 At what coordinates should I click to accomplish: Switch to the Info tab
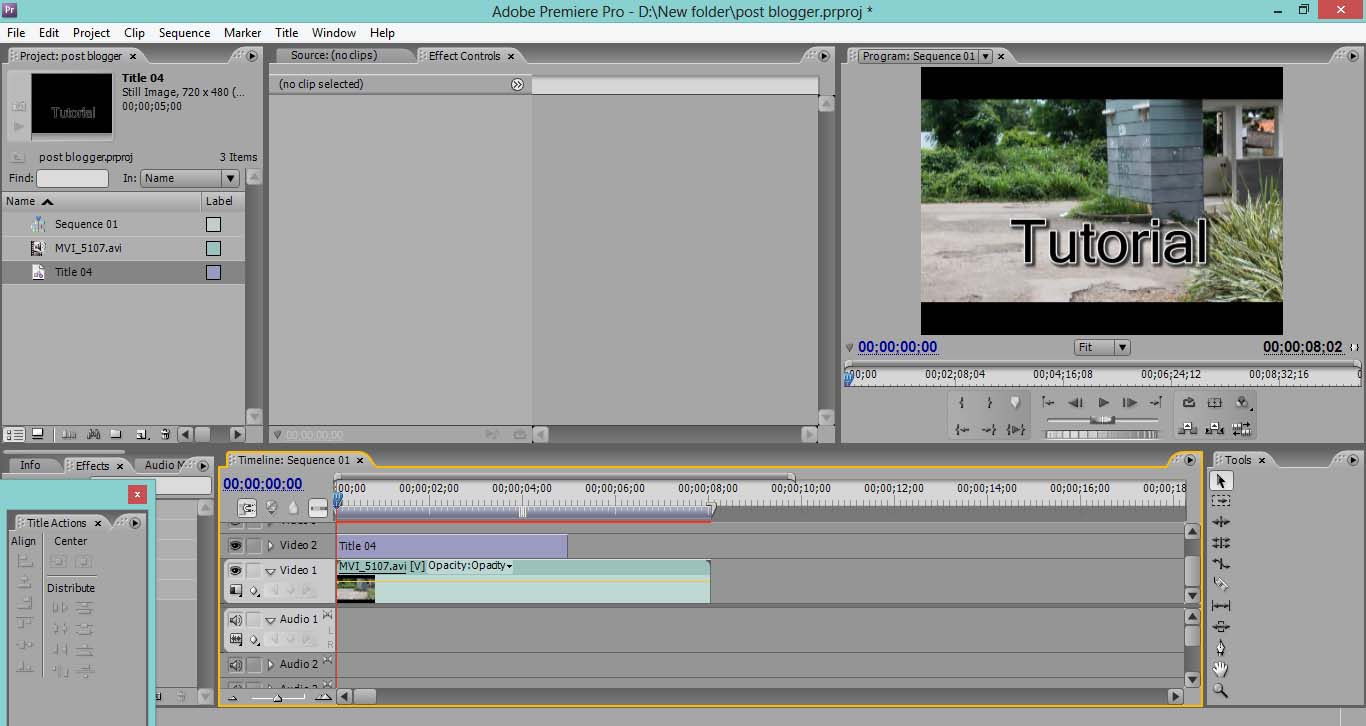31,465
